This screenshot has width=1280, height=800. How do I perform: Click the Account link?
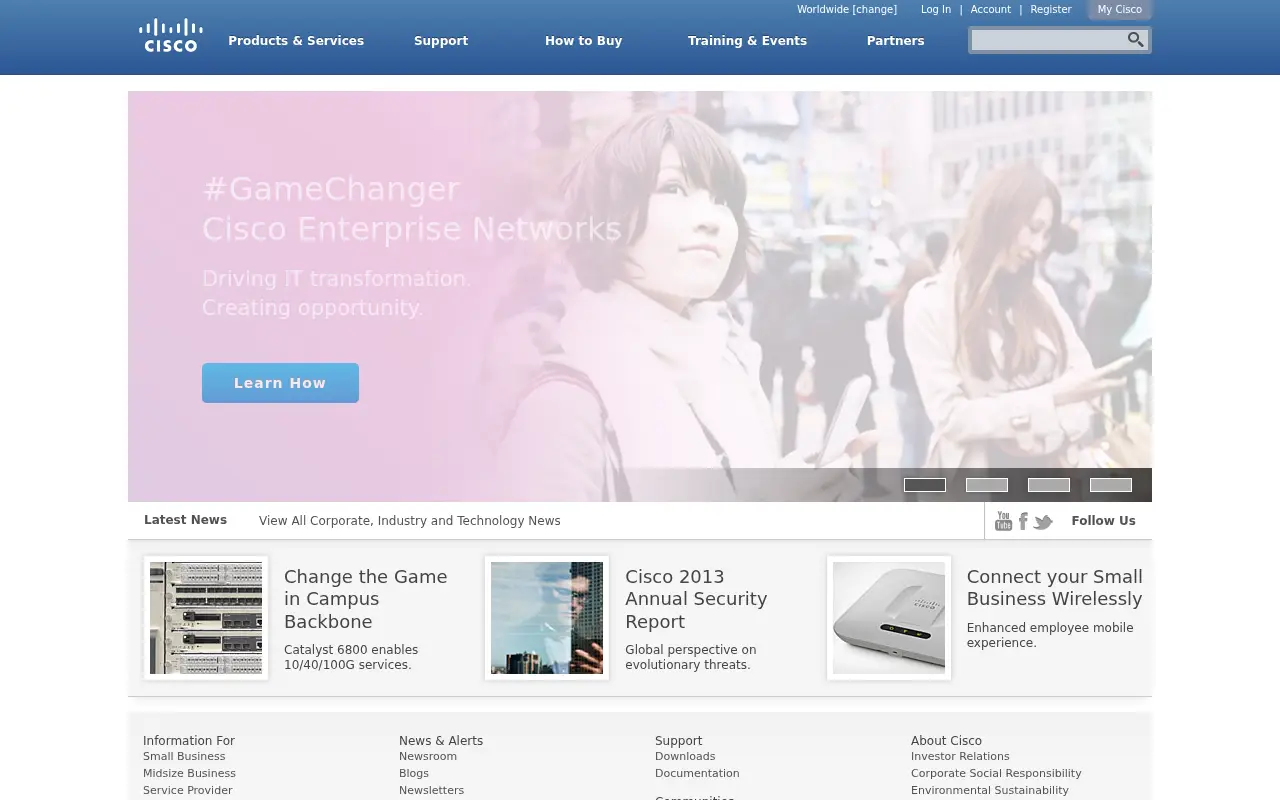pos(990,10)
